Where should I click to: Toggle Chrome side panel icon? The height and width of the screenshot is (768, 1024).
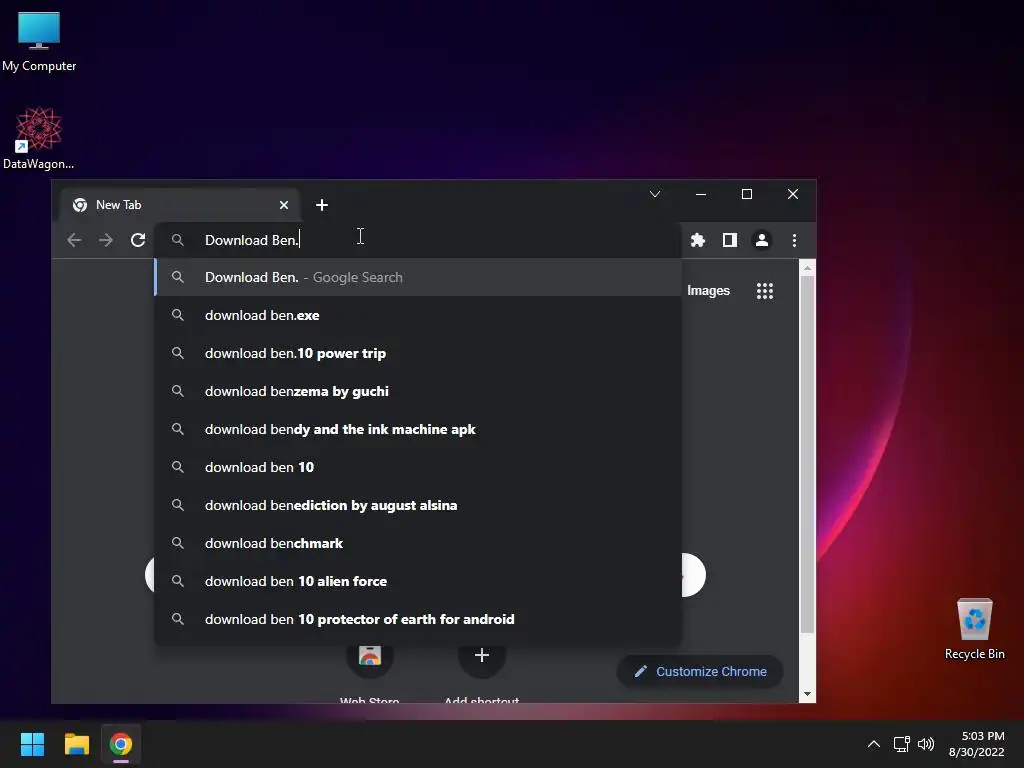click(x=729, y=240)
